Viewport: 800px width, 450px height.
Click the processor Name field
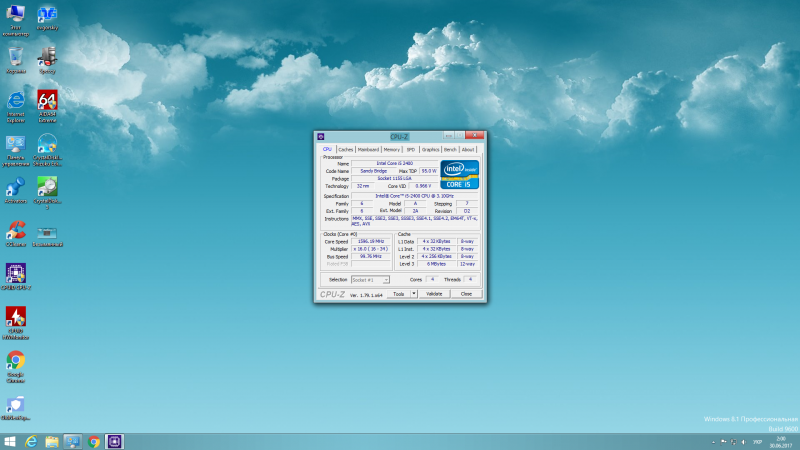click(394, 163)
